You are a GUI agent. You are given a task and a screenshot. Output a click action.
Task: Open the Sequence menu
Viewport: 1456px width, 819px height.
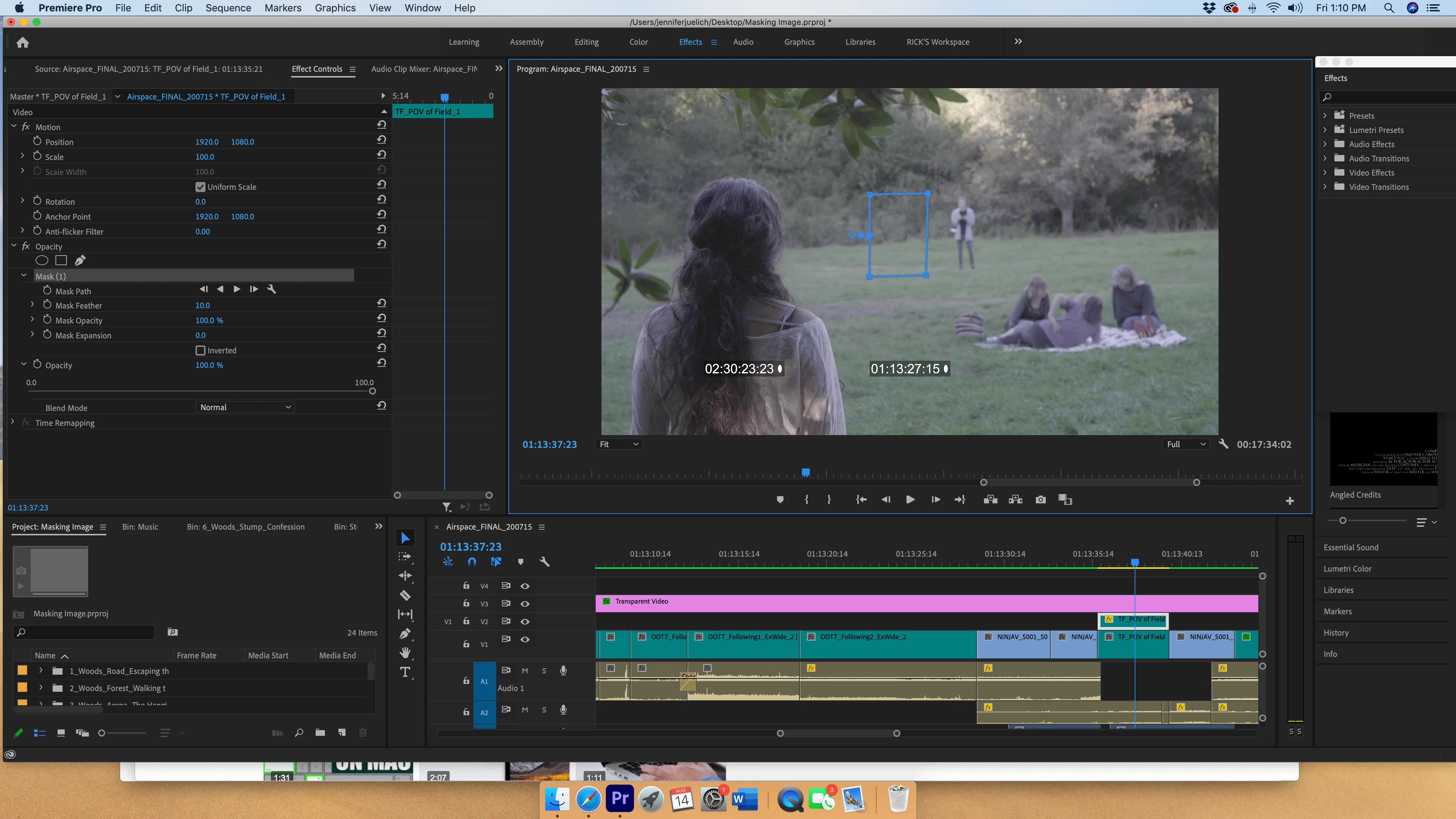[x=228, y=8]
